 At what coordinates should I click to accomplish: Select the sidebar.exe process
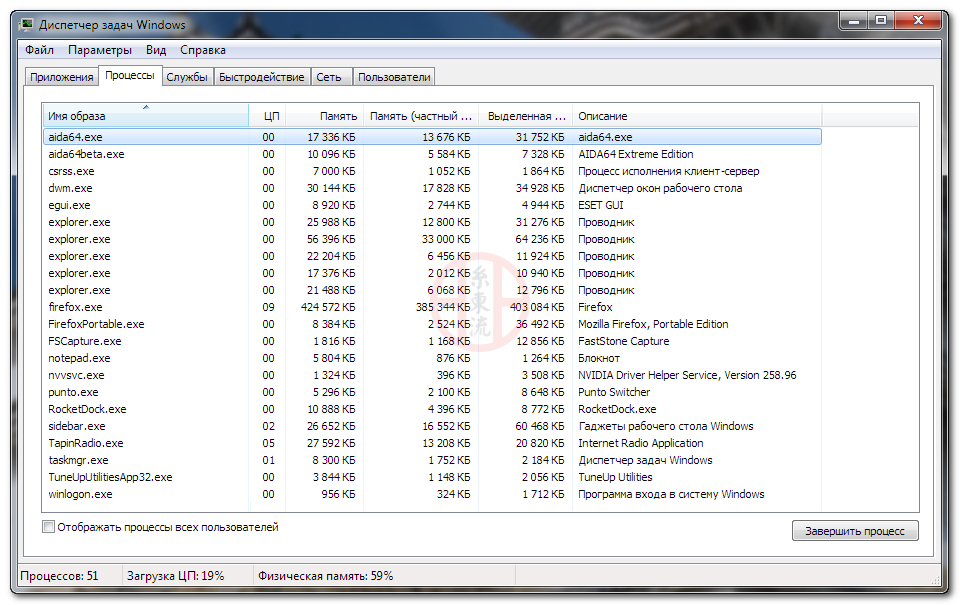432,426
